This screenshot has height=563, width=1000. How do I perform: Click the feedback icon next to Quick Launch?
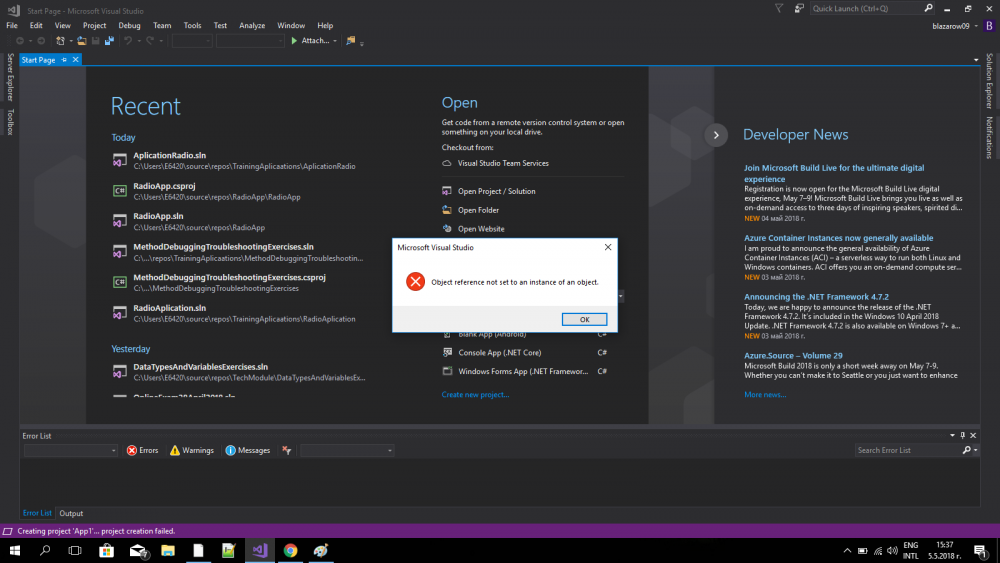(799, 8)
